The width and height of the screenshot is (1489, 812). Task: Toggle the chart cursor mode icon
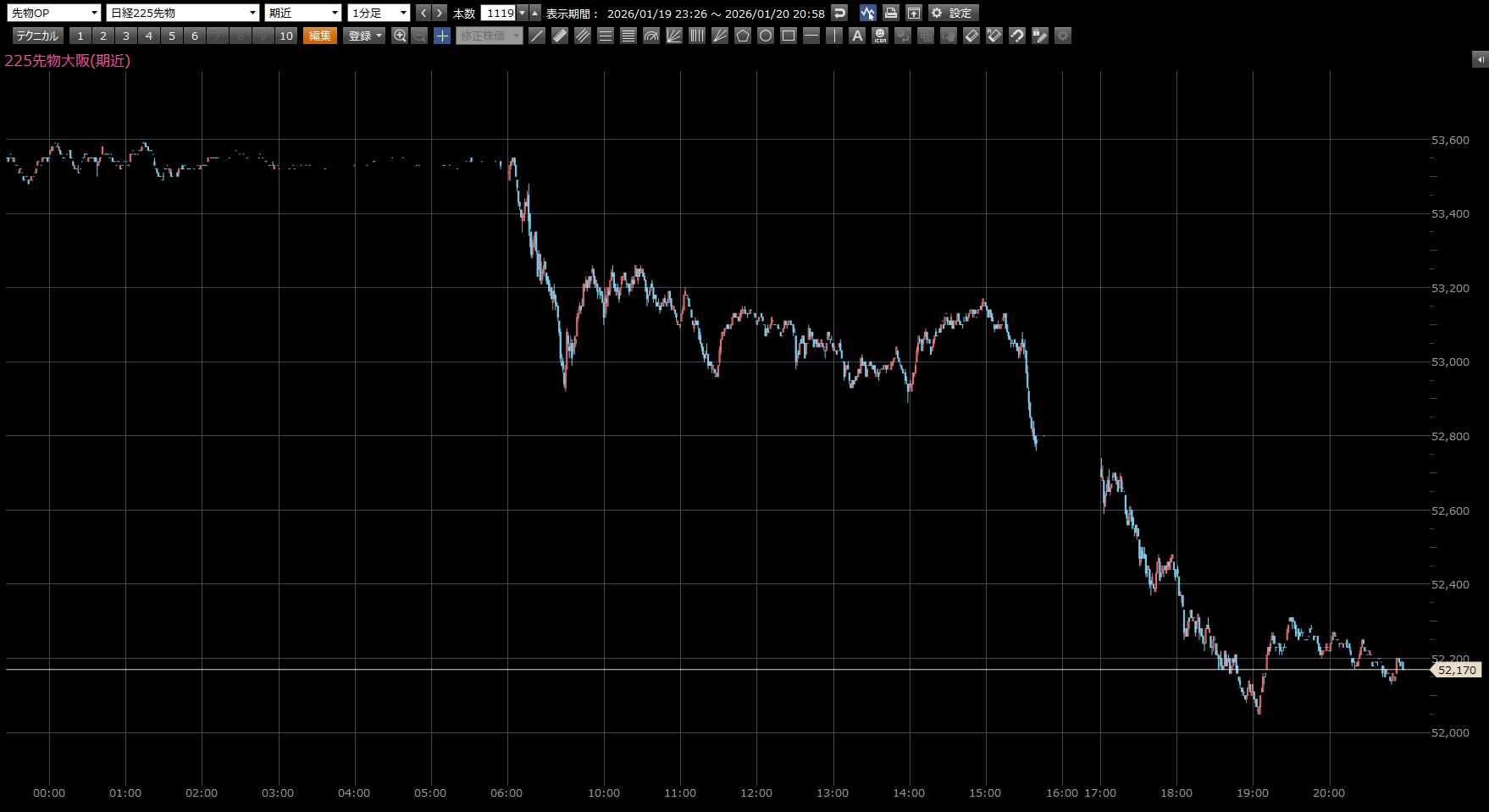[x=867, y=13]
